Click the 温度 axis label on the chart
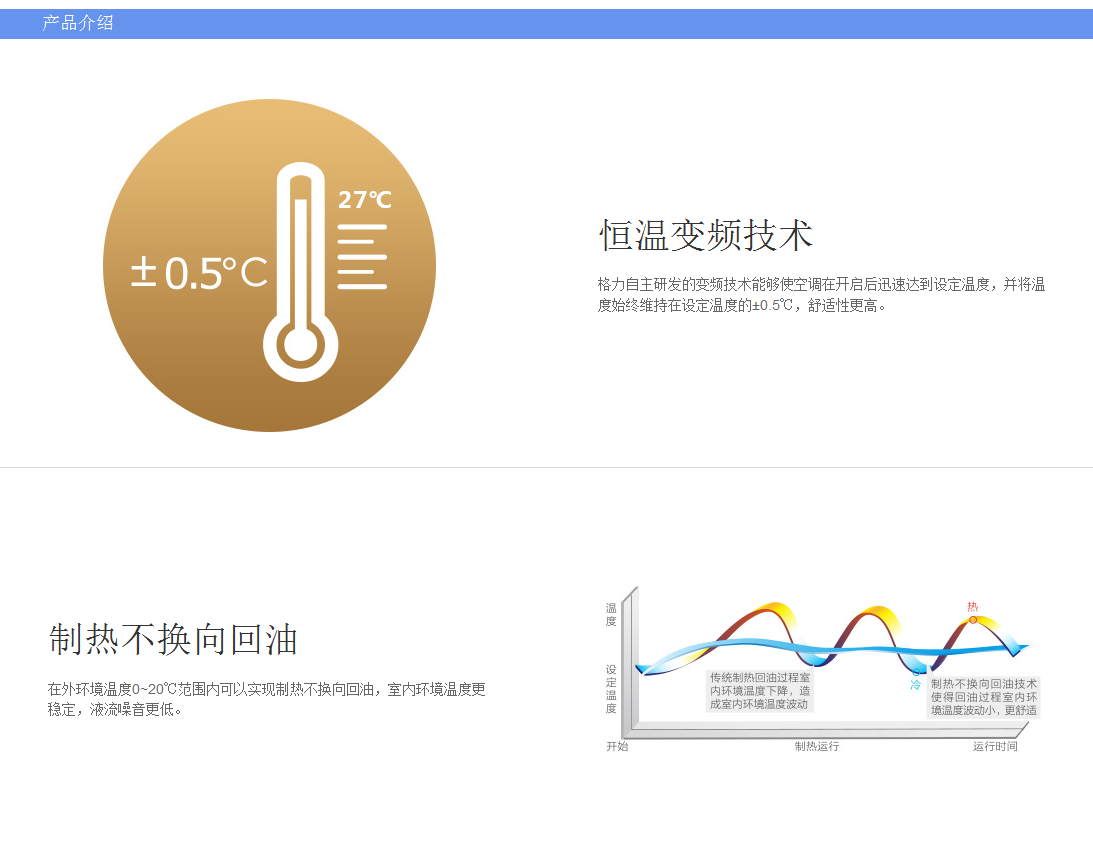The height and width of the screenshot is (850, 1093). point(611,614)
